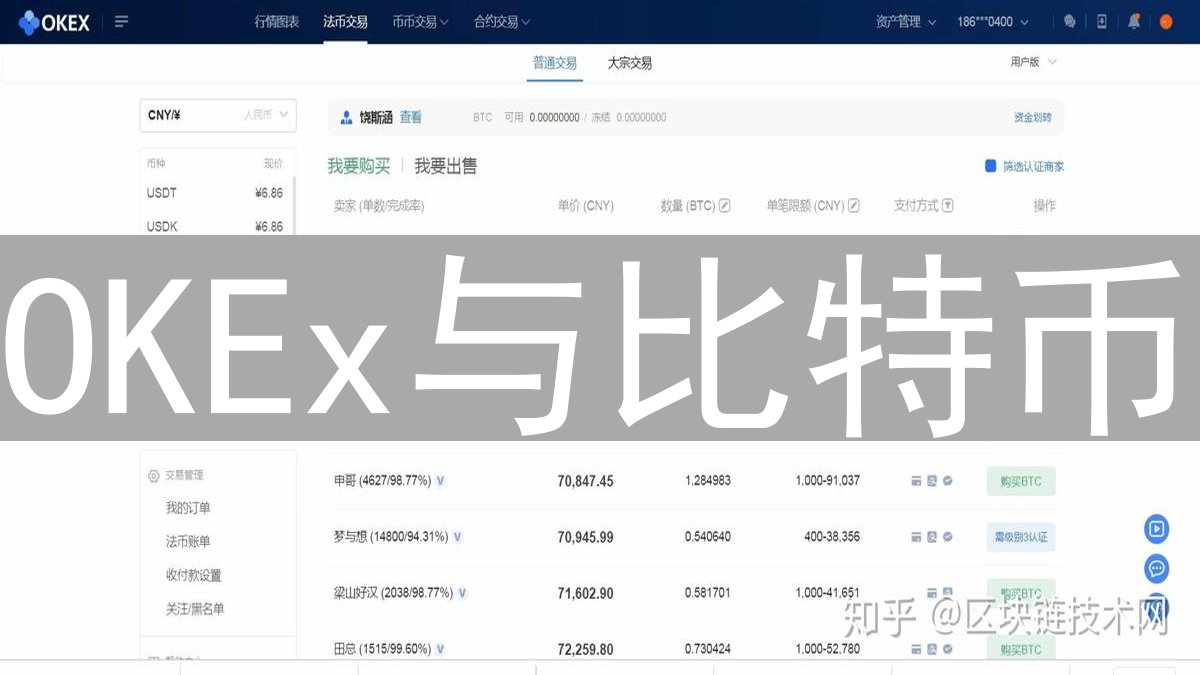Open the hamburger menu beside the OKEX logo
The width and height of the screenshot is (1200, 675).
tap(122, 21)
